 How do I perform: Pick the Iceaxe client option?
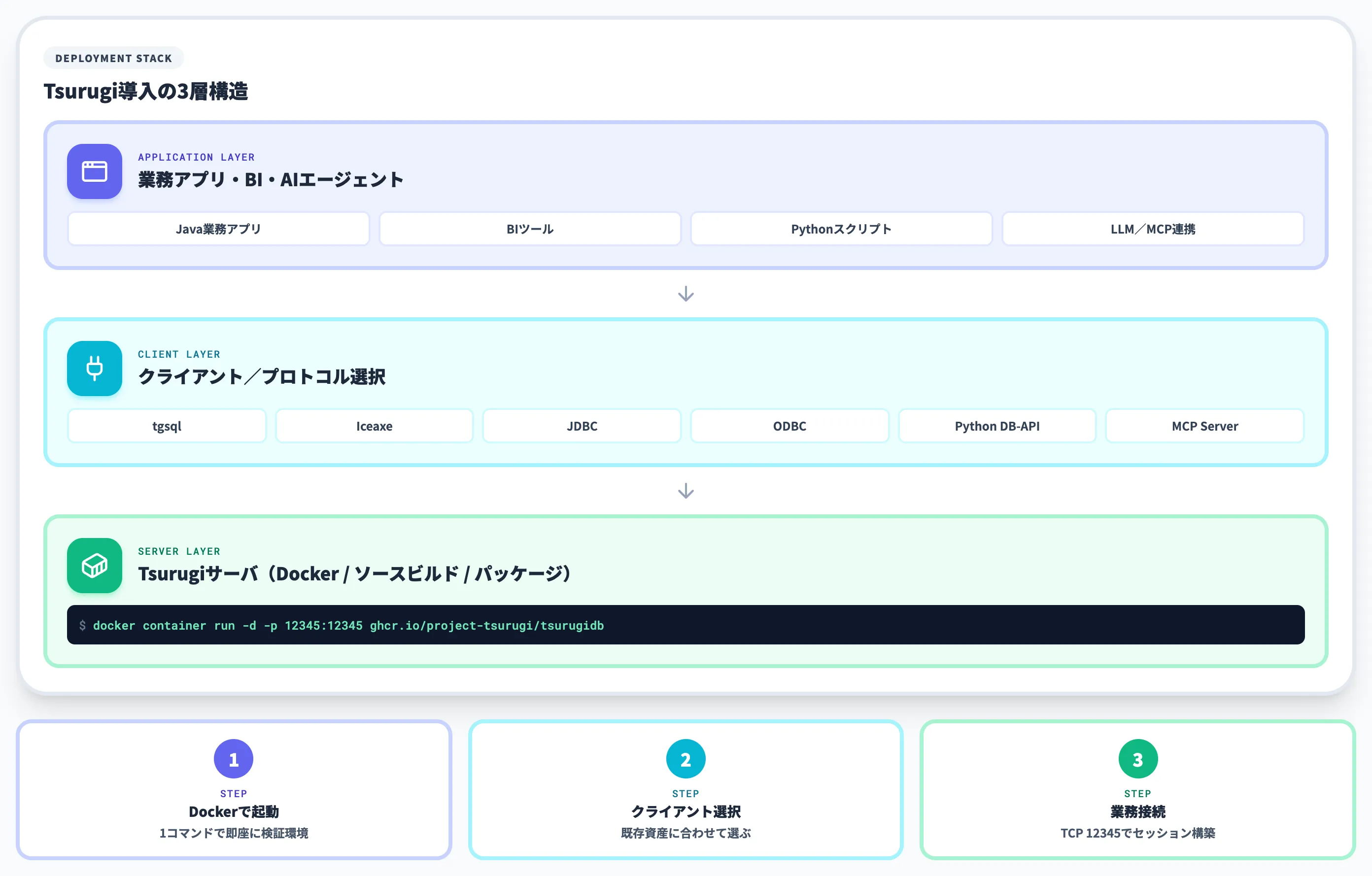[375, 426]
